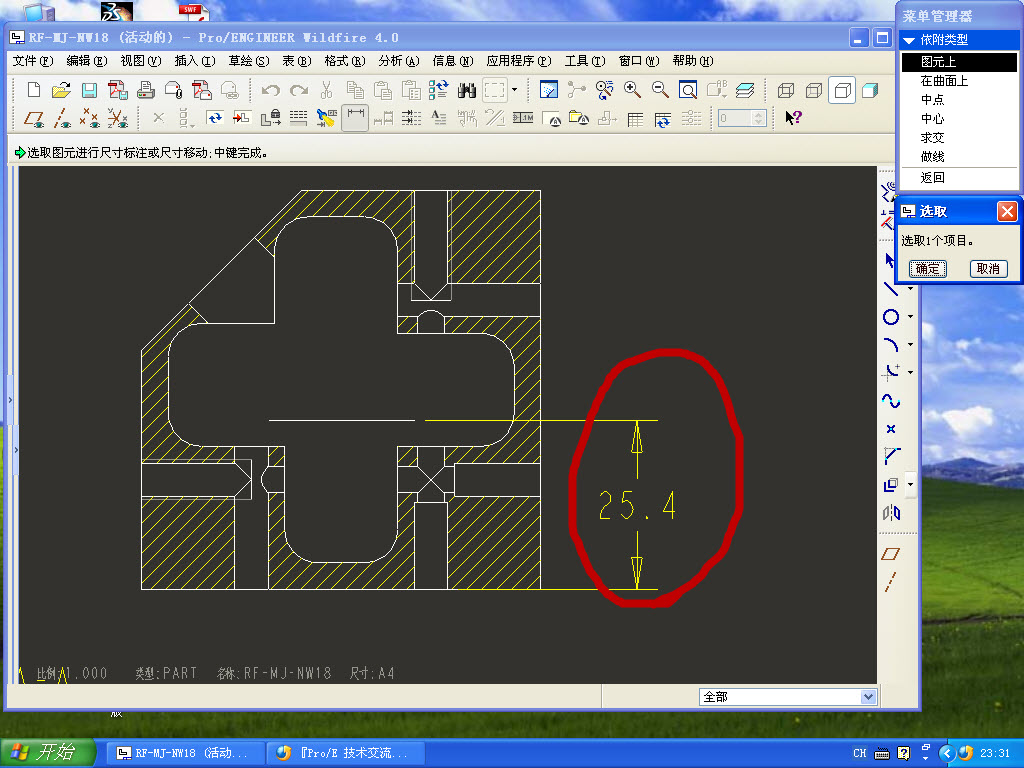Switch to the hidden line display cube
This screenshot has width=1024, height=768.
pyautogui.click(x=814, y=90)
